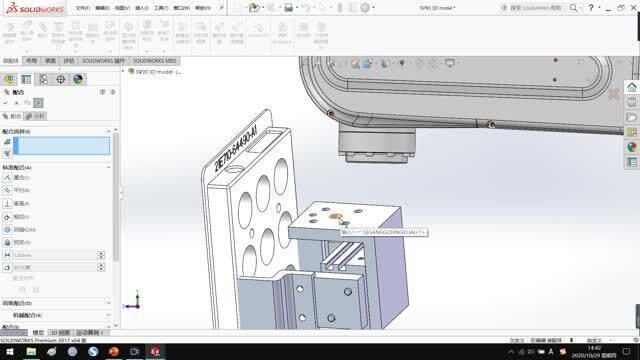Open the Windows Start menu
The image size is (640, 360).
pyautogui.click(x=10, y=351)
